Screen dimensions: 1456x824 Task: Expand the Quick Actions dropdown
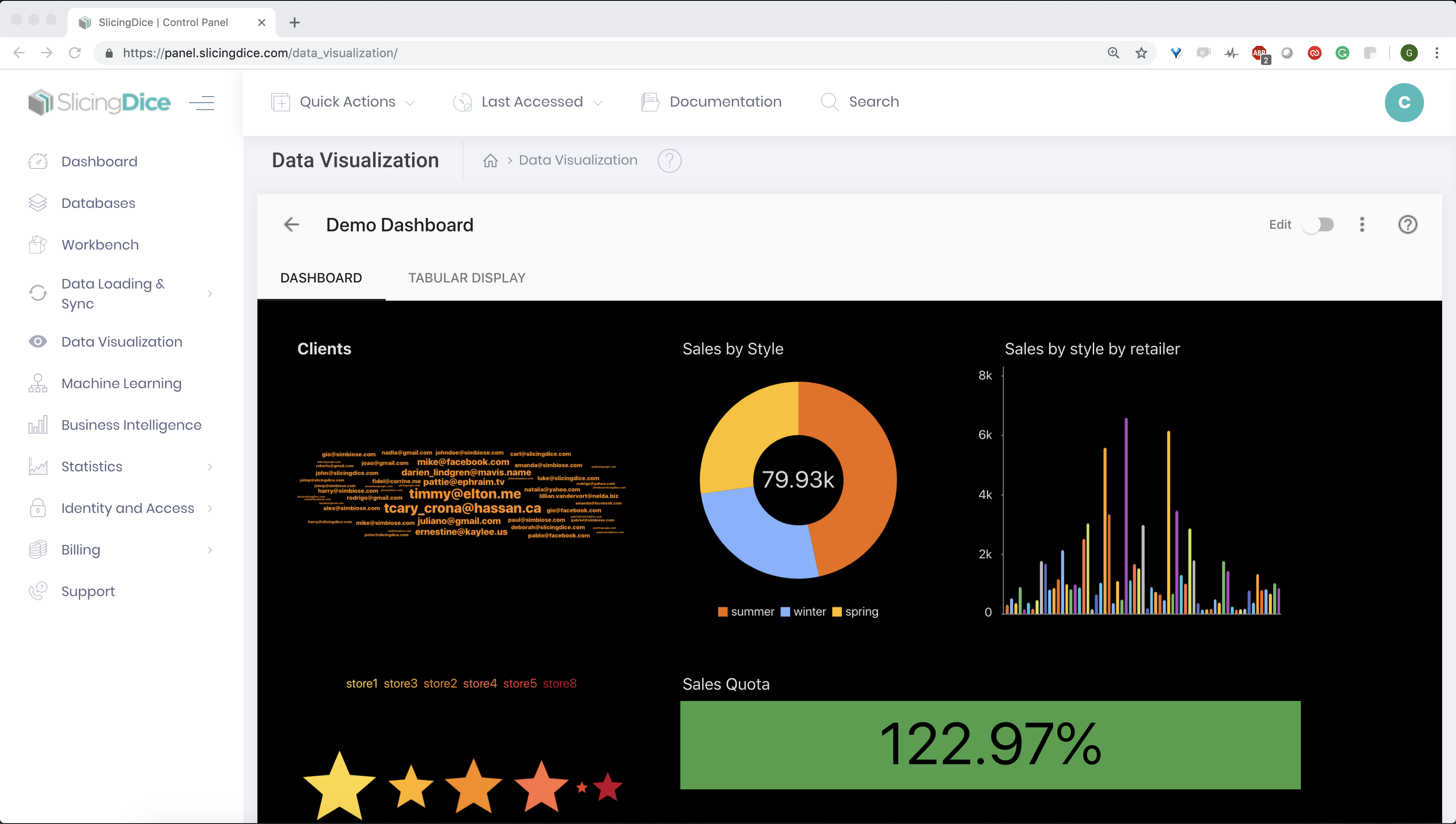click(410, 102)
